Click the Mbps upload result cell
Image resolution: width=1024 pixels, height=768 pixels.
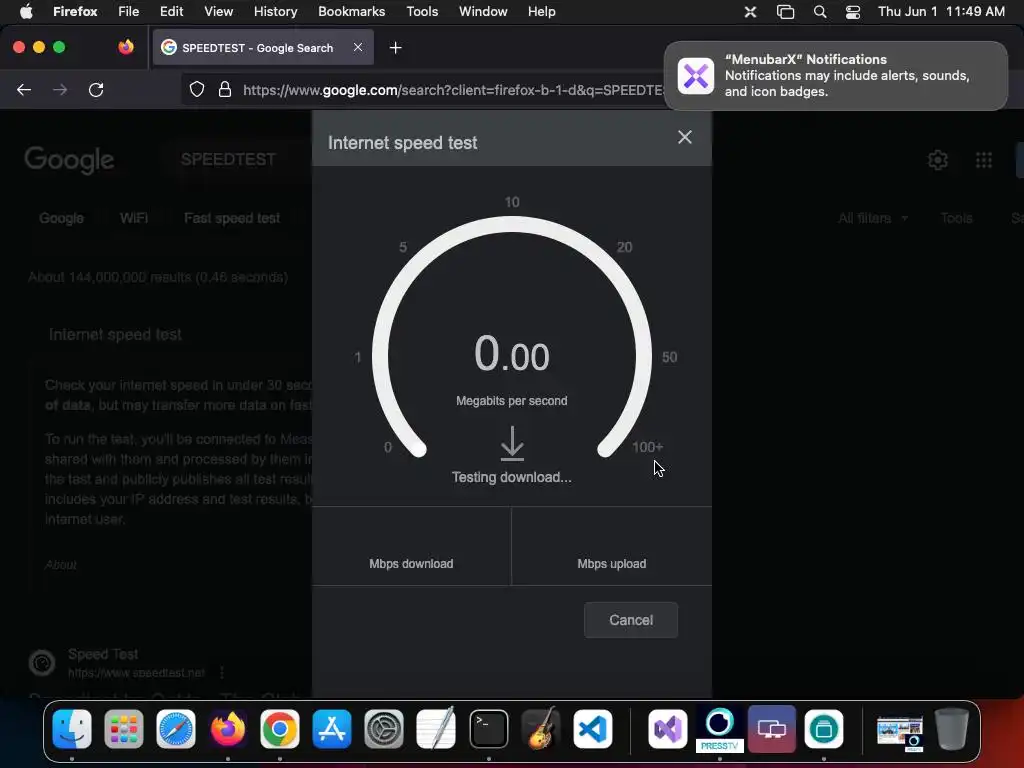point(612,546)
